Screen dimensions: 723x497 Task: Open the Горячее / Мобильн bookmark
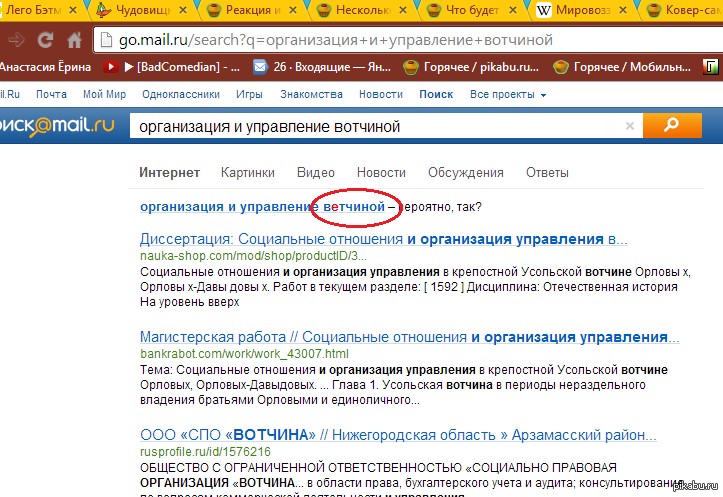pos(622,67)
